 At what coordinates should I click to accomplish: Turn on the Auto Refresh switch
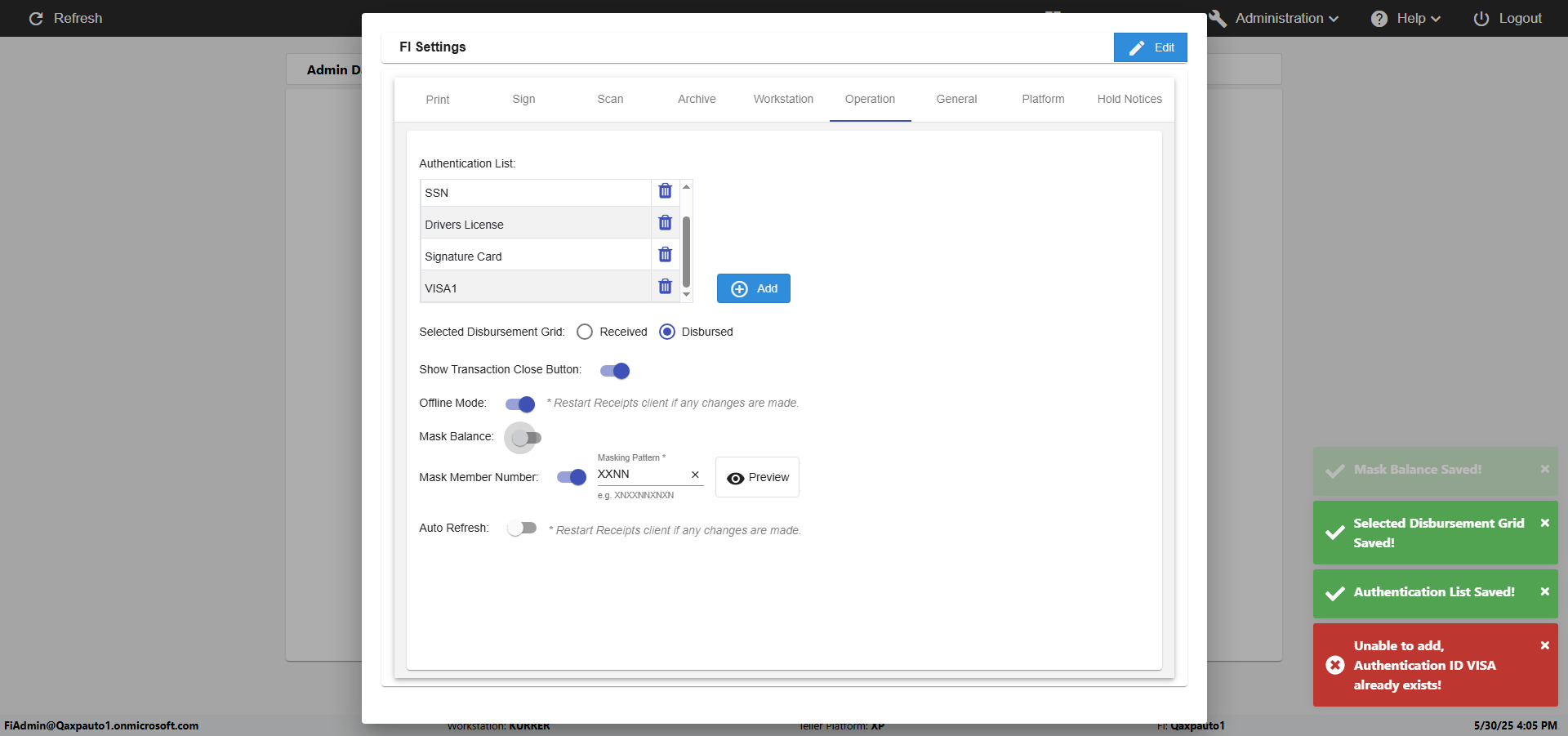pos(522,529)
